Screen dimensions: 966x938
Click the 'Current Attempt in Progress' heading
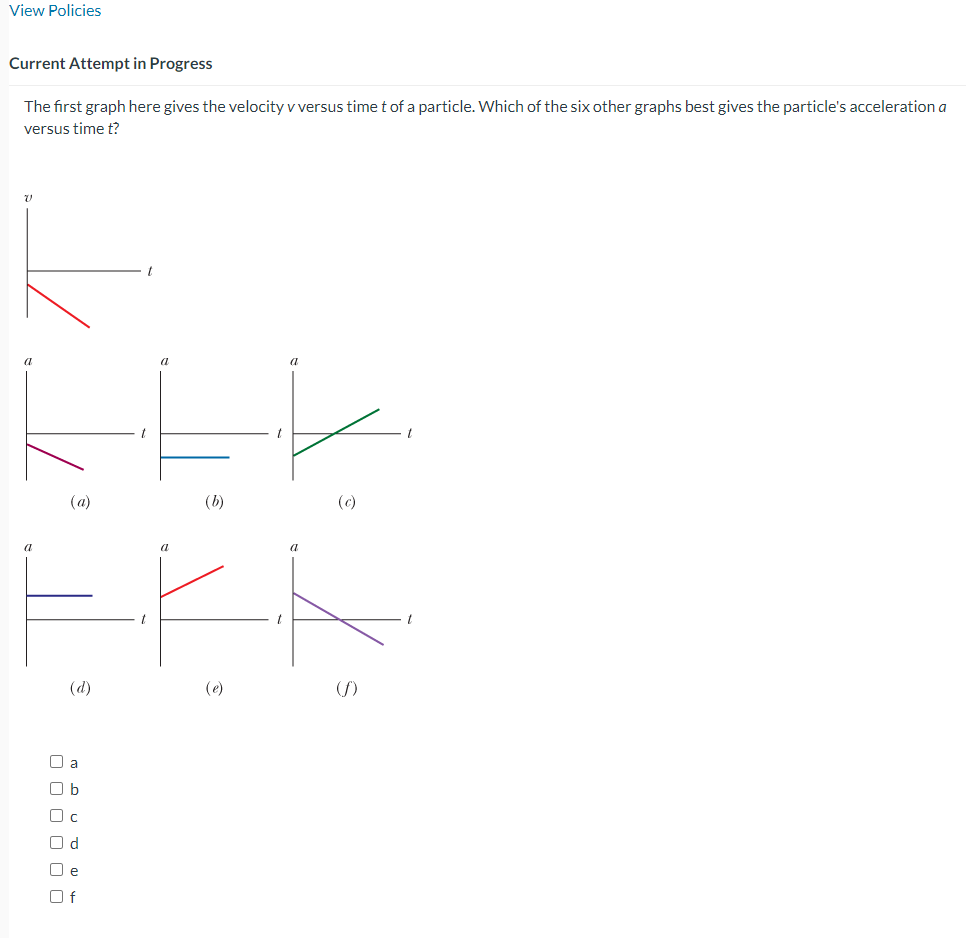[110, 63]
